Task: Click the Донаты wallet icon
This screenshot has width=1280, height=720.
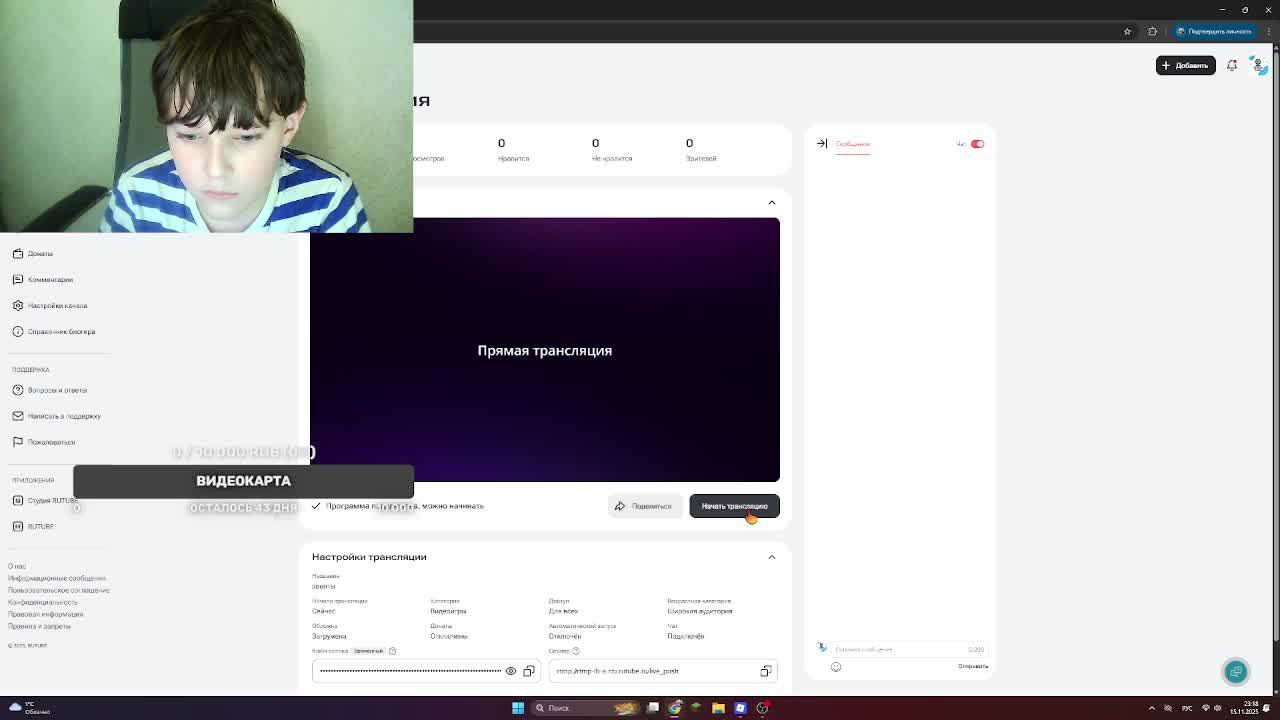Action: (18, 254)
